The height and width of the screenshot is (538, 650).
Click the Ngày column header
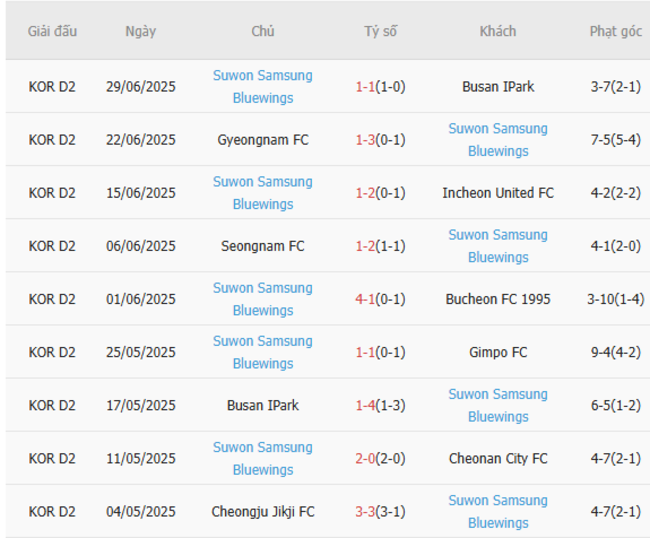(x=141, y=31)
